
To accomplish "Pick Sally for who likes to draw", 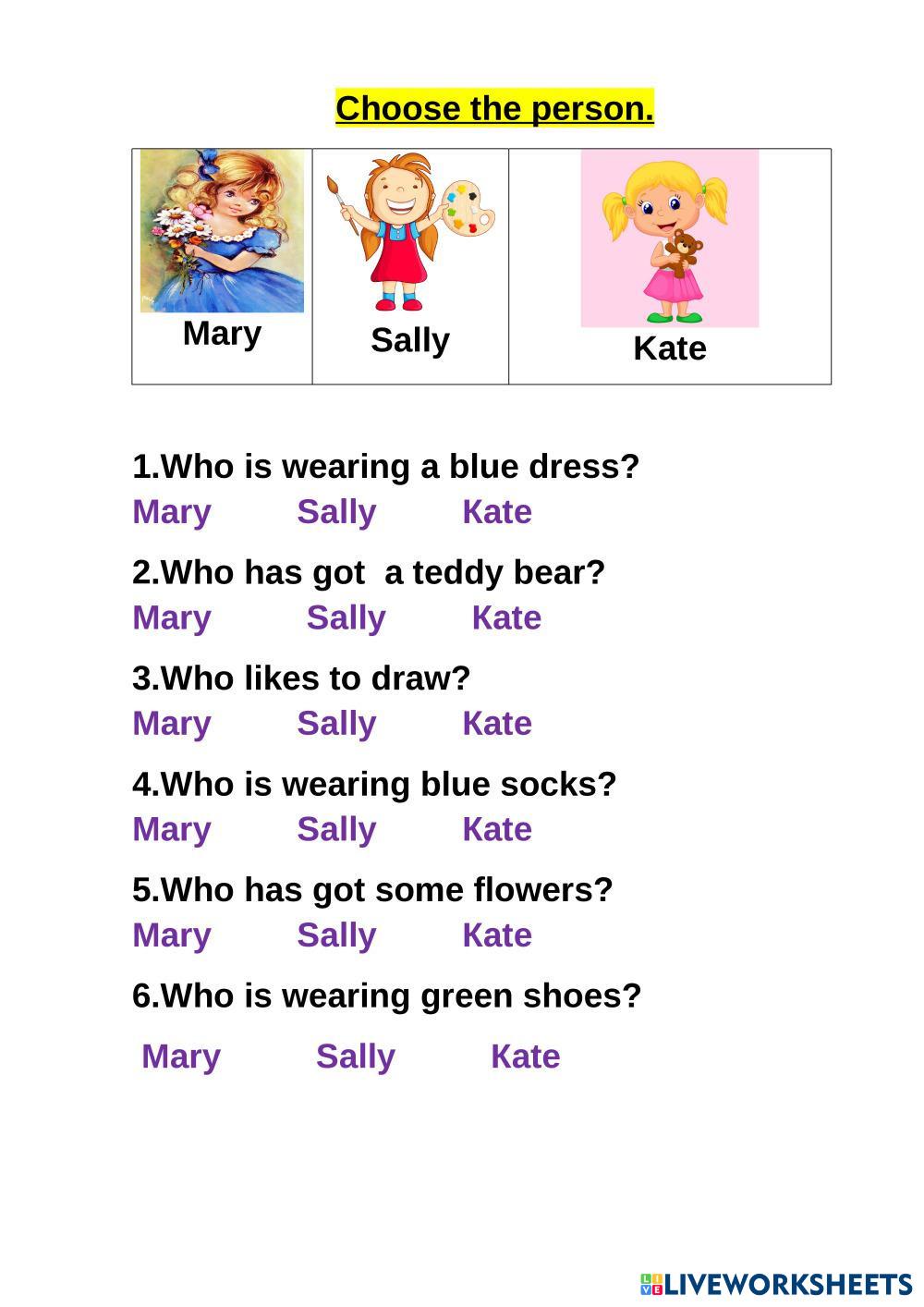I will 336,724.
